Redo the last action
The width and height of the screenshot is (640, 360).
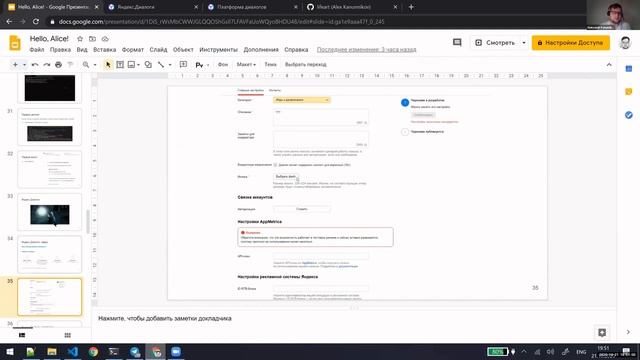[47, 64]
